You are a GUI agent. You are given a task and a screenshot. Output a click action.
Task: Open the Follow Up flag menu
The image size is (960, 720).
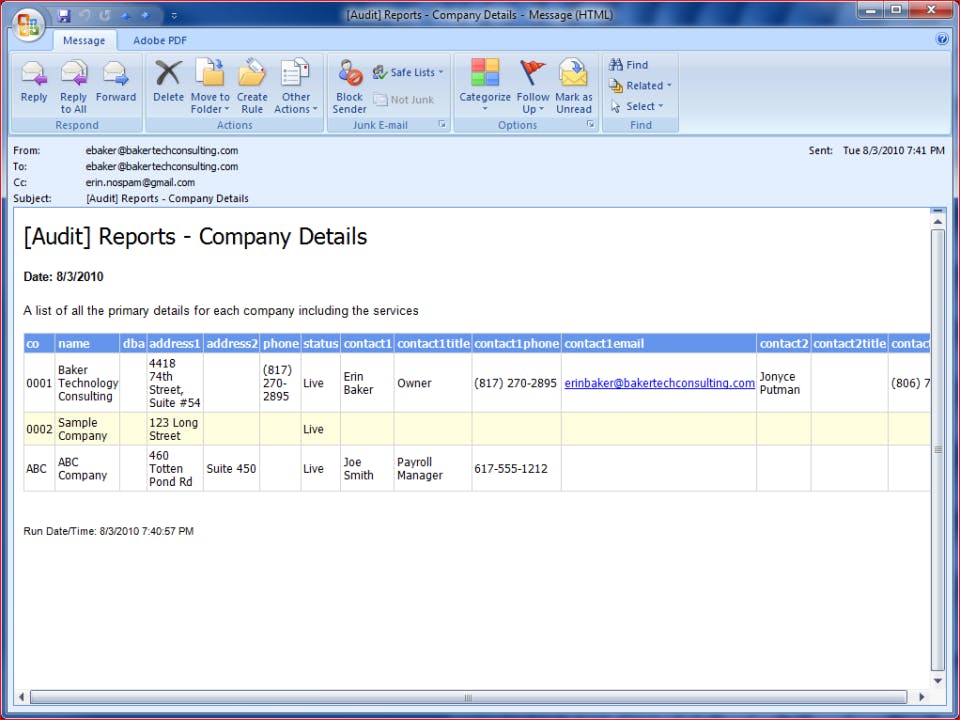533,86
